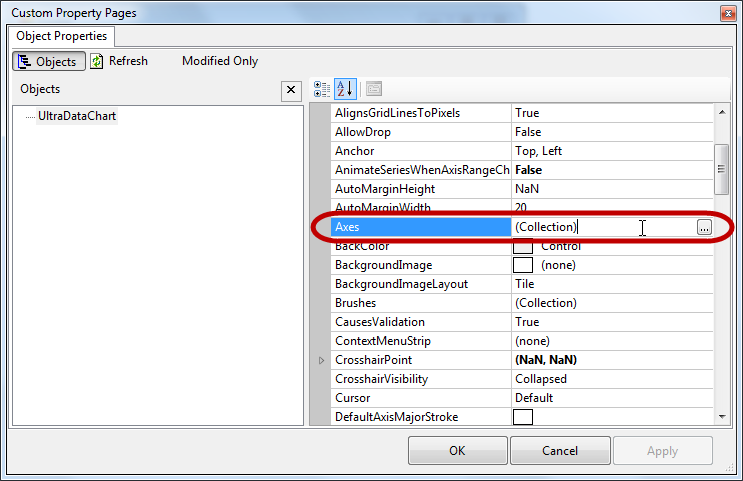Screen dimensions: 743x481
Task: Select the Alphabetical sort icon
Action: (x=344, y=89)
